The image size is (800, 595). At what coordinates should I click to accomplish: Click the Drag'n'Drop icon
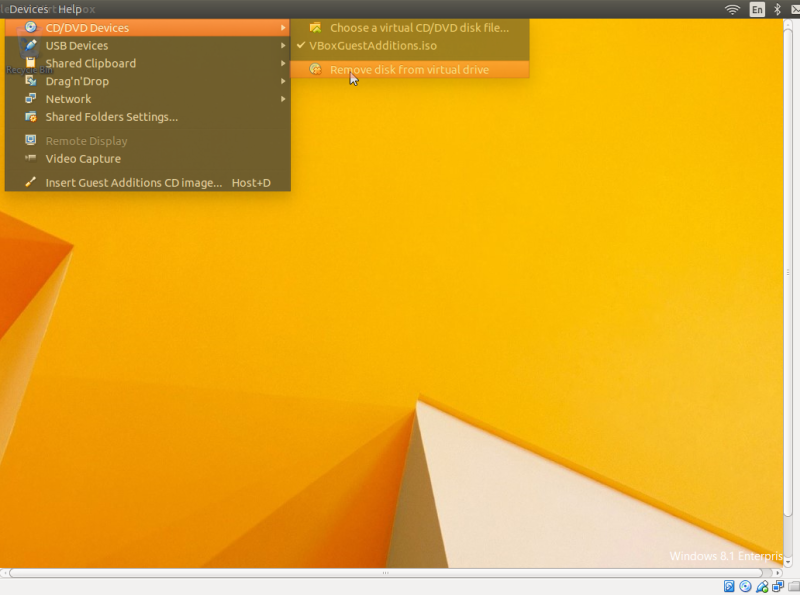pos(31,81)
